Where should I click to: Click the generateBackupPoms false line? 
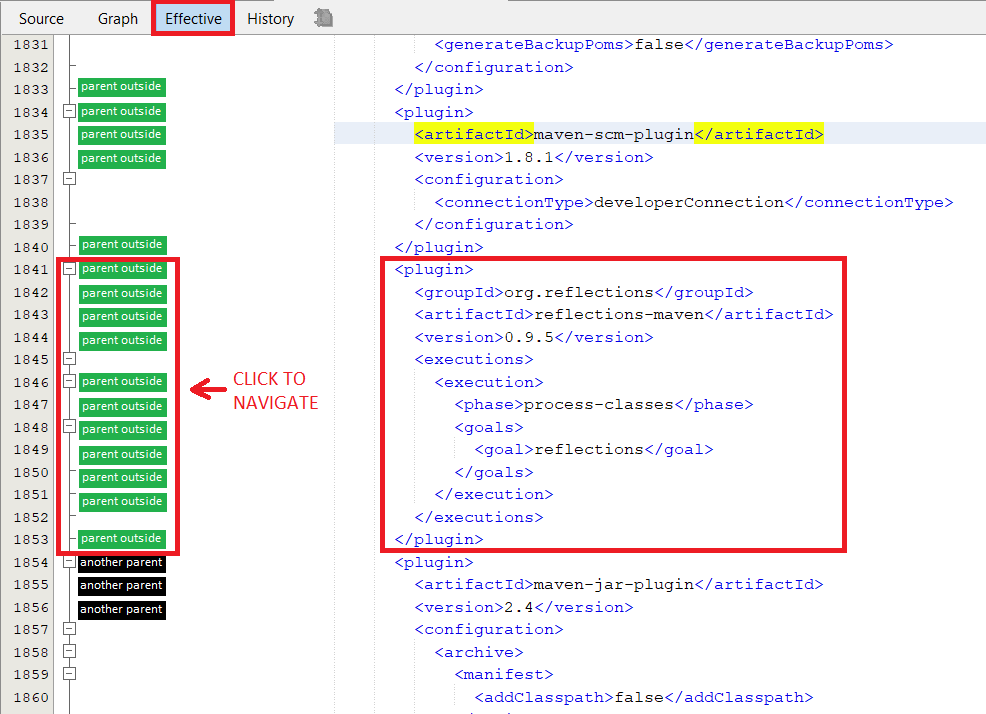coord(664,45)
